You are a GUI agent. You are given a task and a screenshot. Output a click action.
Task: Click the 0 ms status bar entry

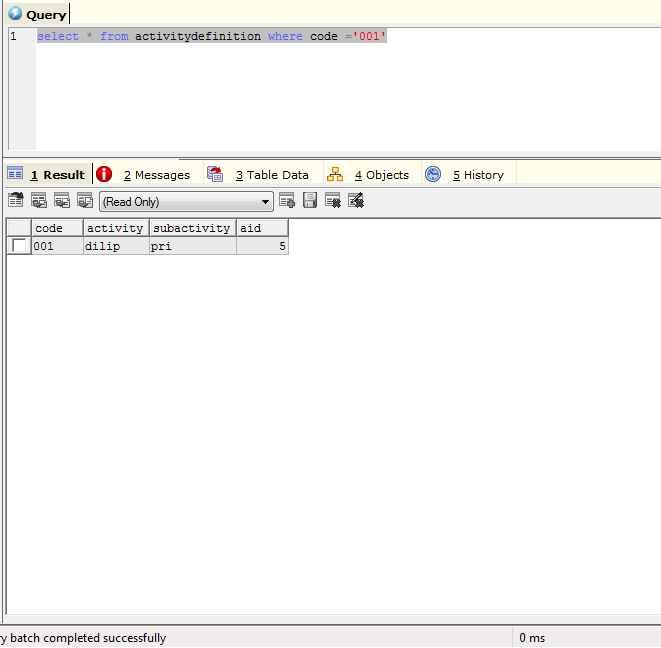(532, 637)
